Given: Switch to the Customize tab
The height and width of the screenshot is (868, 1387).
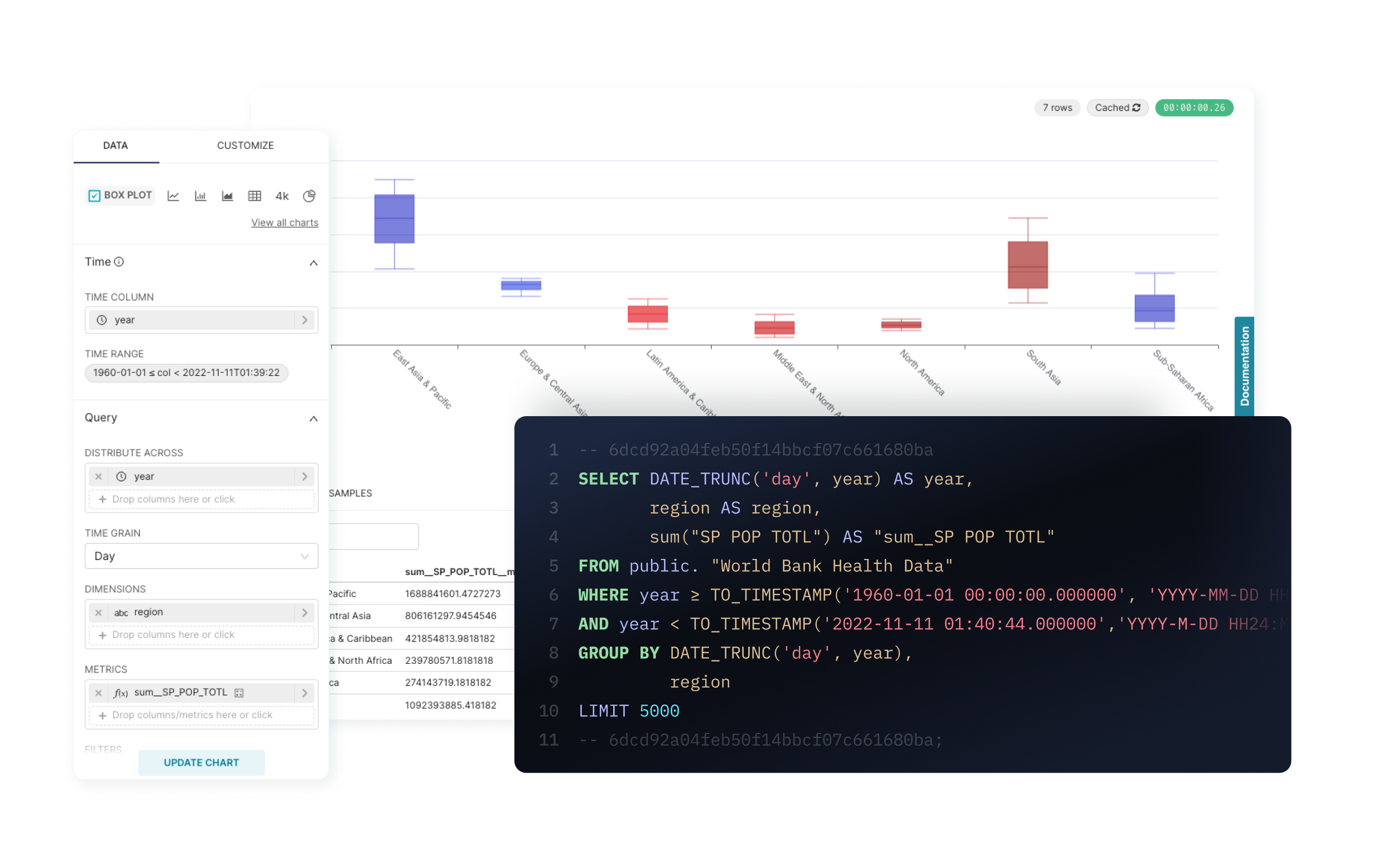Looking at the screenshot, I should pos(245,145).
